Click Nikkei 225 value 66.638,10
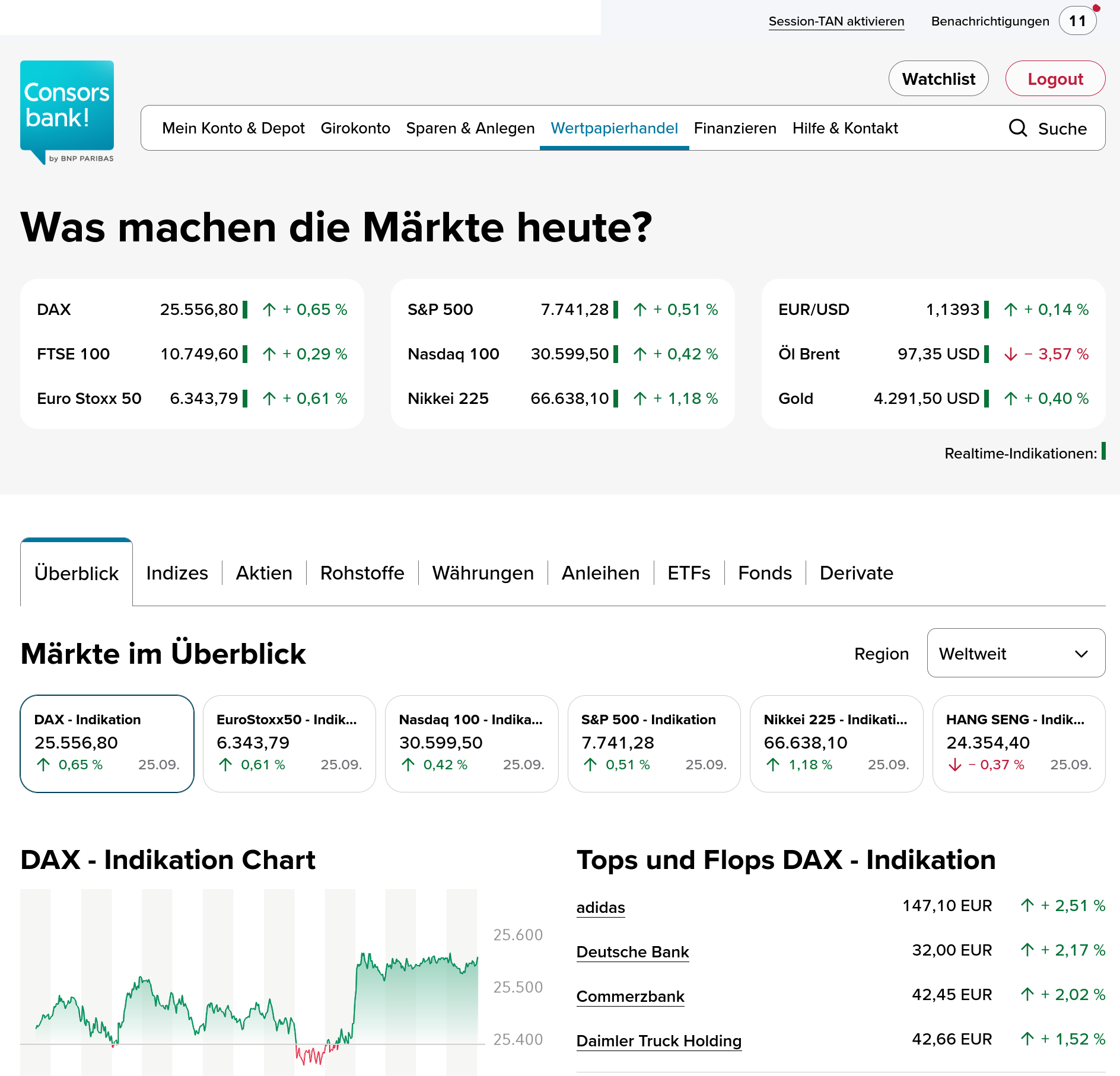The height and width of the screenshot is (1076, 1120). [569, 399]
